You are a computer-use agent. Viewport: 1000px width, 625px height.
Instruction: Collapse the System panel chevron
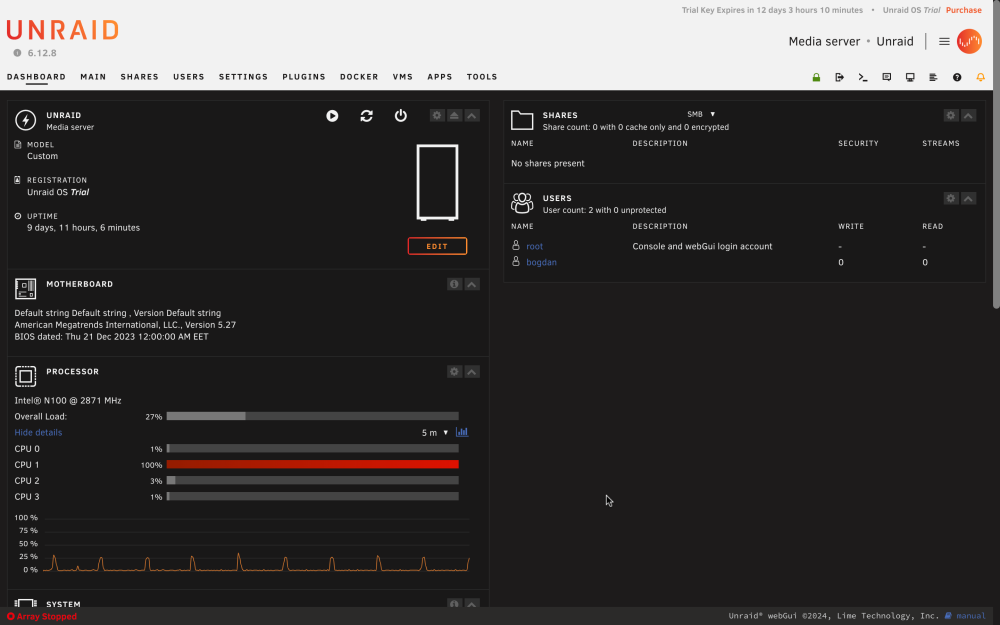pos(472,603)
